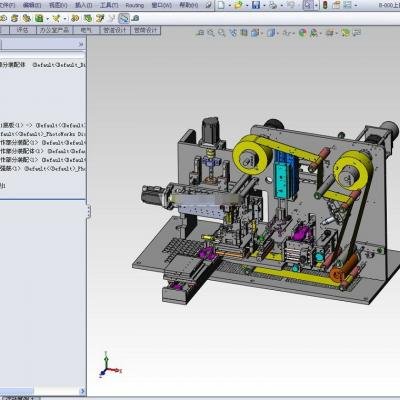The height and width of the screenshot is (400, 400).
Task: Create a new document with New icon
Action: point(221,5)
